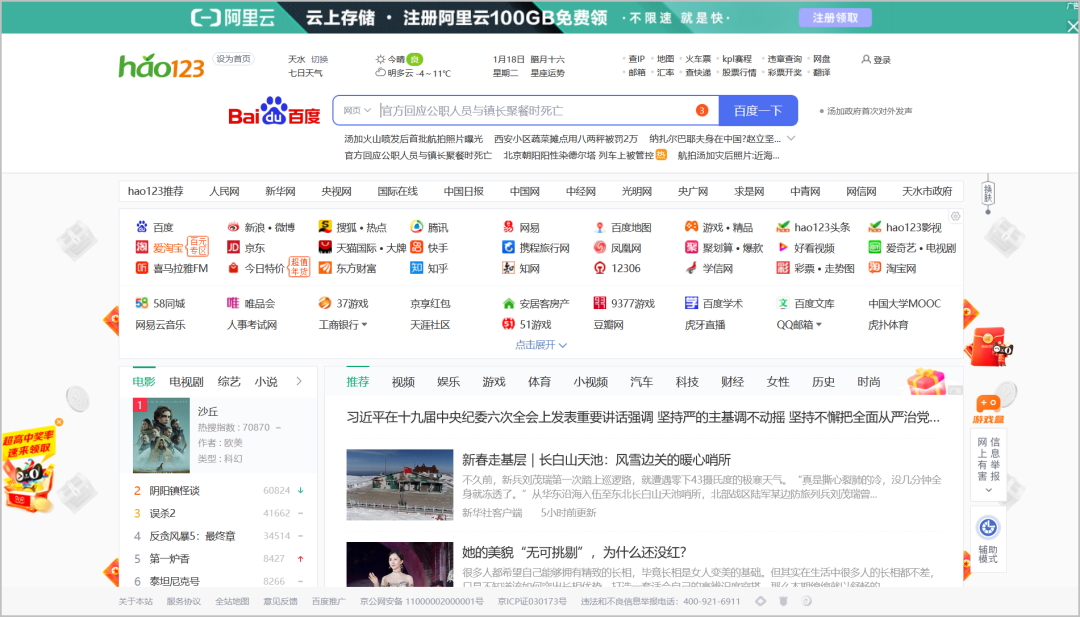Image resolution: width=1080 pixels, height=617 pixels.
Task: Switch to the 科技 news tab
Action: point(687,382)
